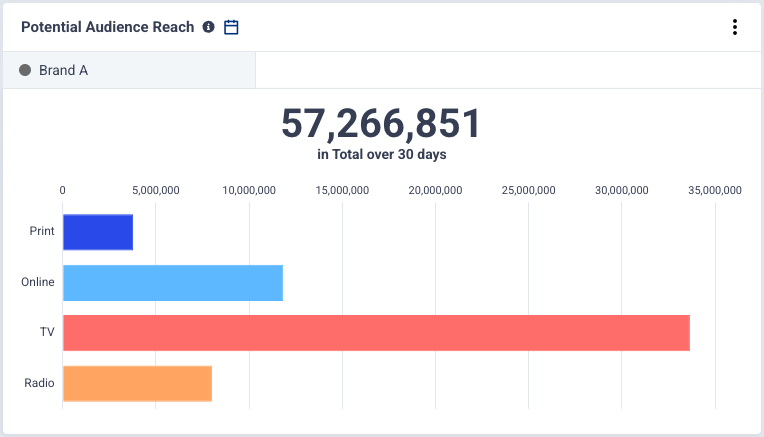
Task: Select the orange Radio bar
Action: pyautogui.click(x=137, y=383)
